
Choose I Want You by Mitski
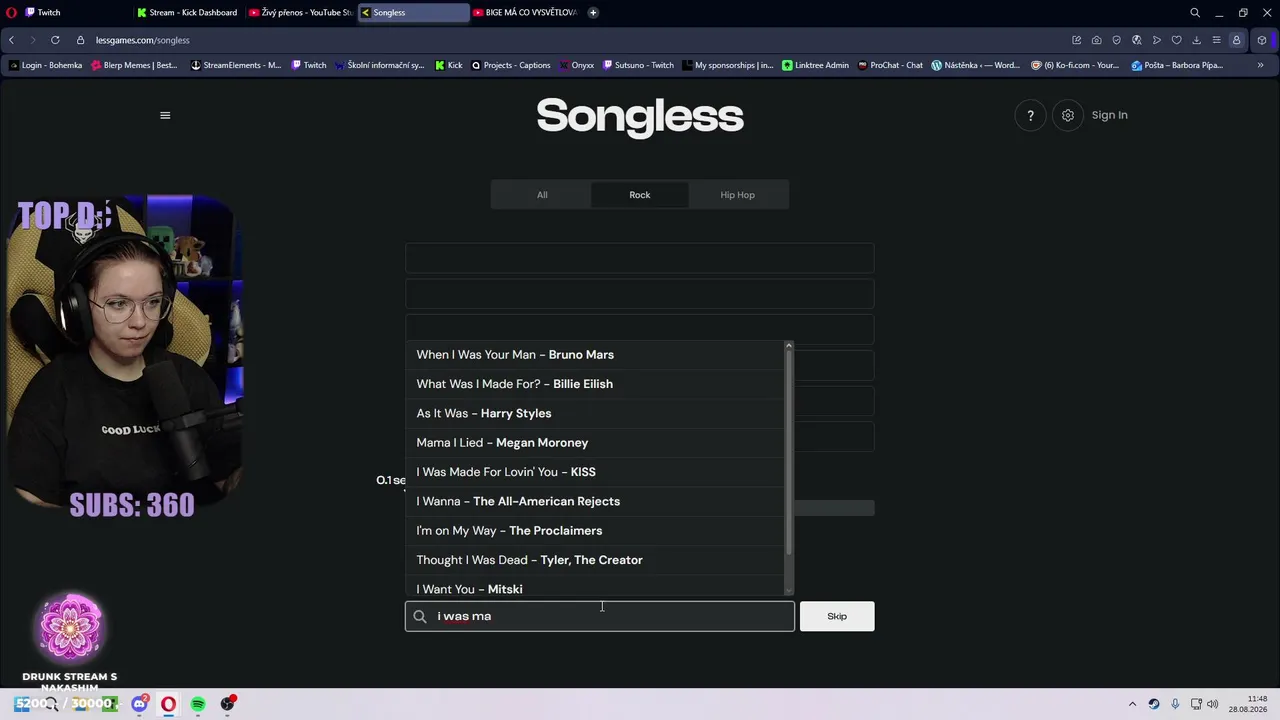point(595,588)
